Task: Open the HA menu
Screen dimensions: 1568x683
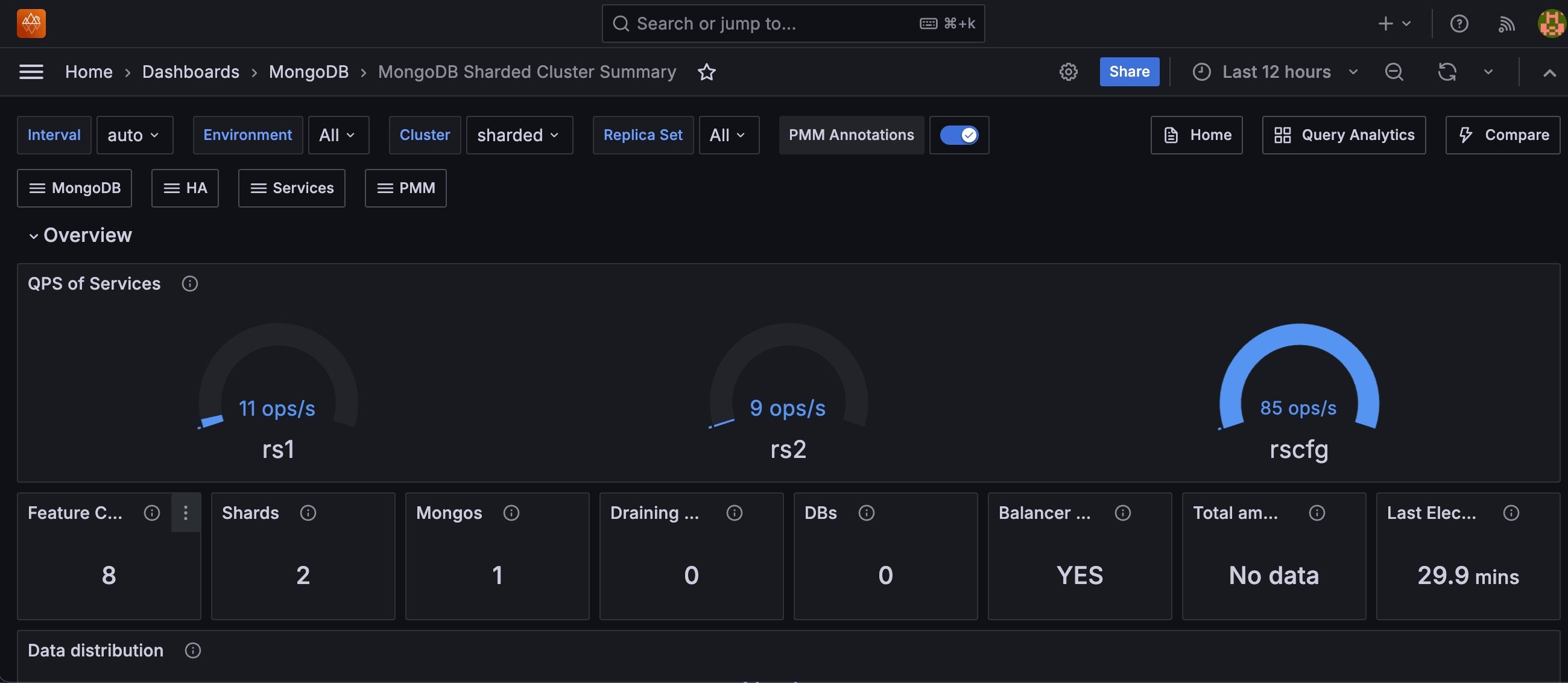Action: [x=185, y=188]
